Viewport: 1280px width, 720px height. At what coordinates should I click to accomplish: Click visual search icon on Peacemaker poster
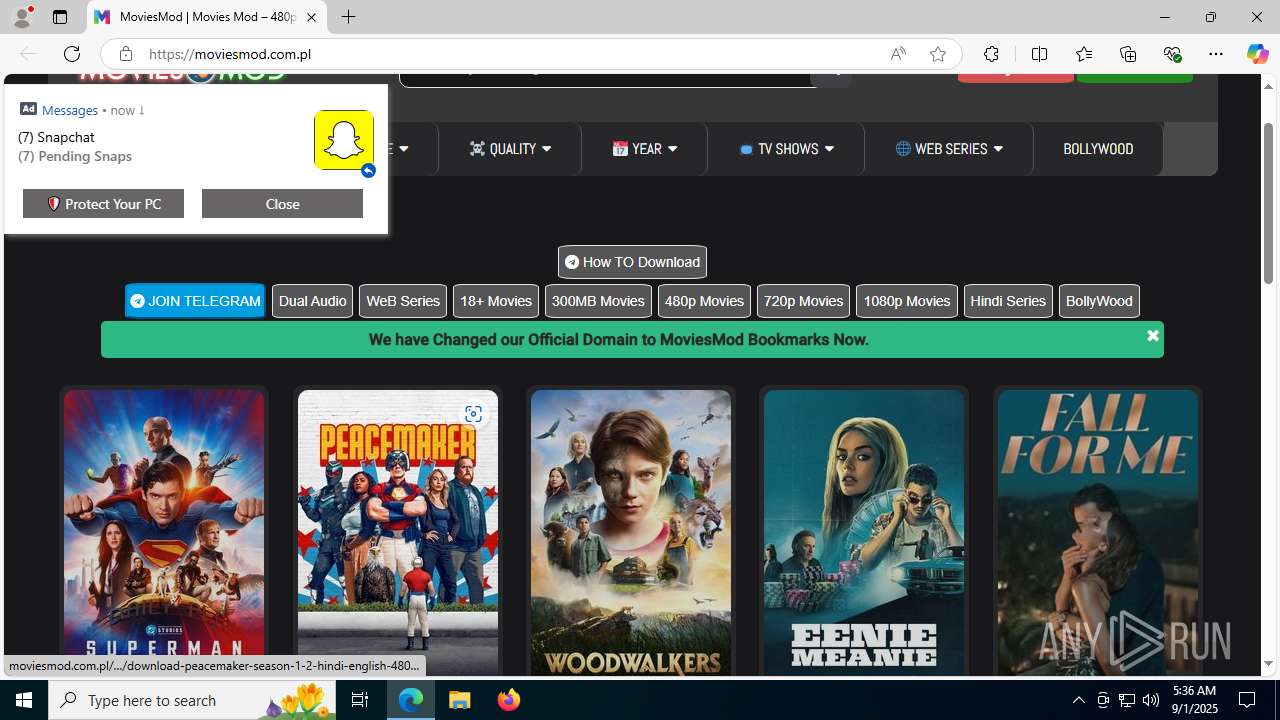pos(473,414)
